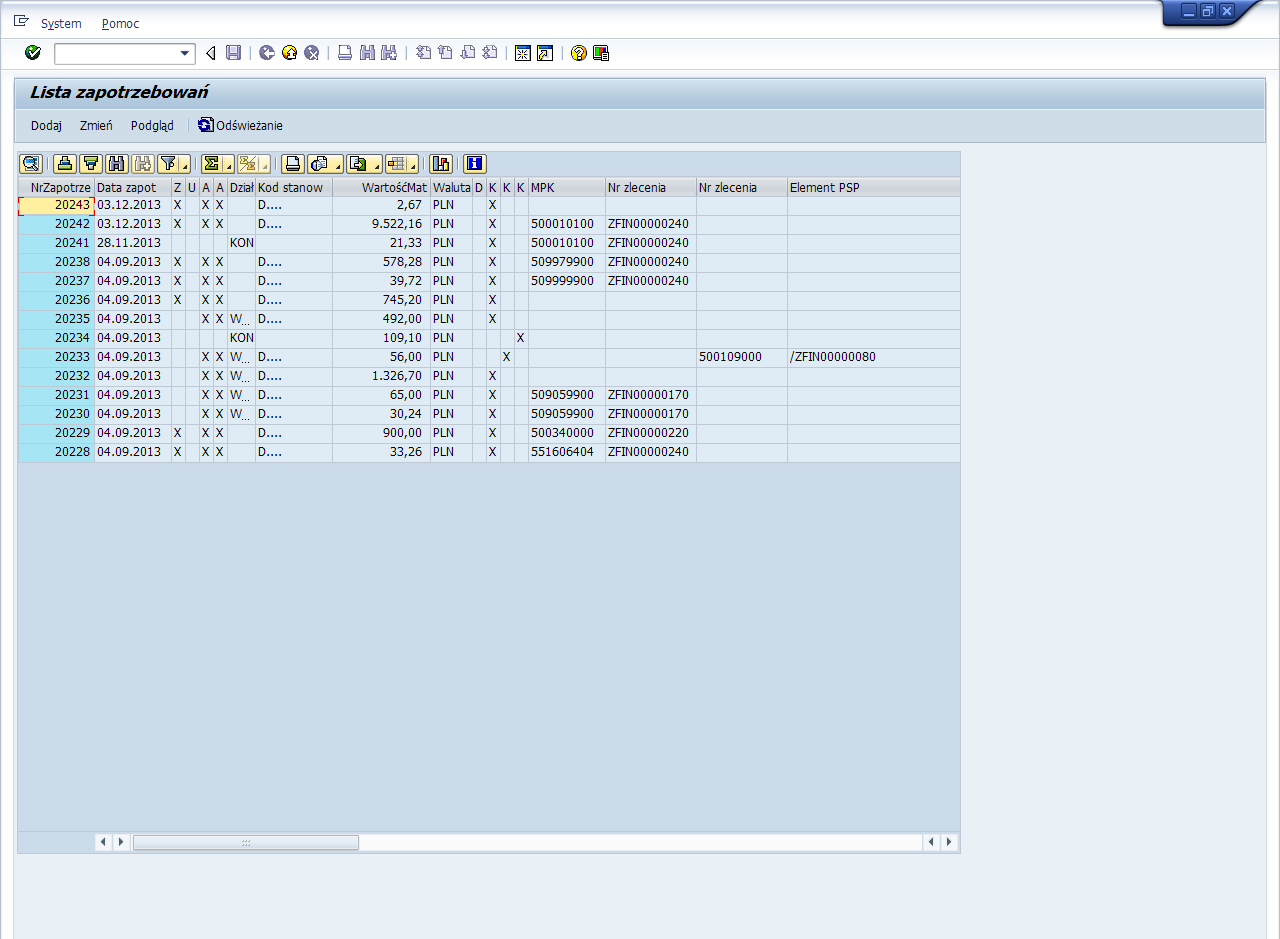Click the Print icon in the list toolbar
Viewport: 1280px width, 939px height.
[293, 164]
